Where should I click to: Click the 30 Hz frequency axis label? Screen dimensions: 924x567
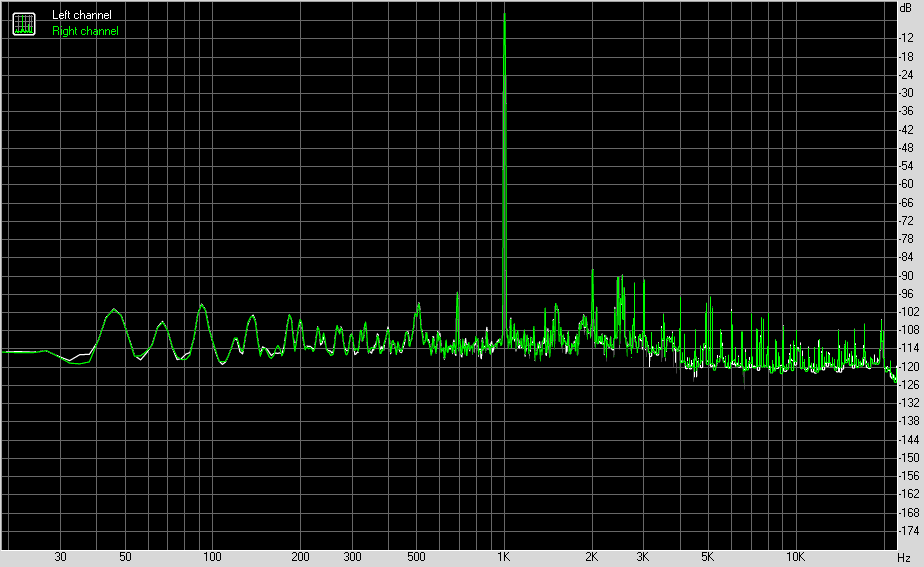point(60,557)
